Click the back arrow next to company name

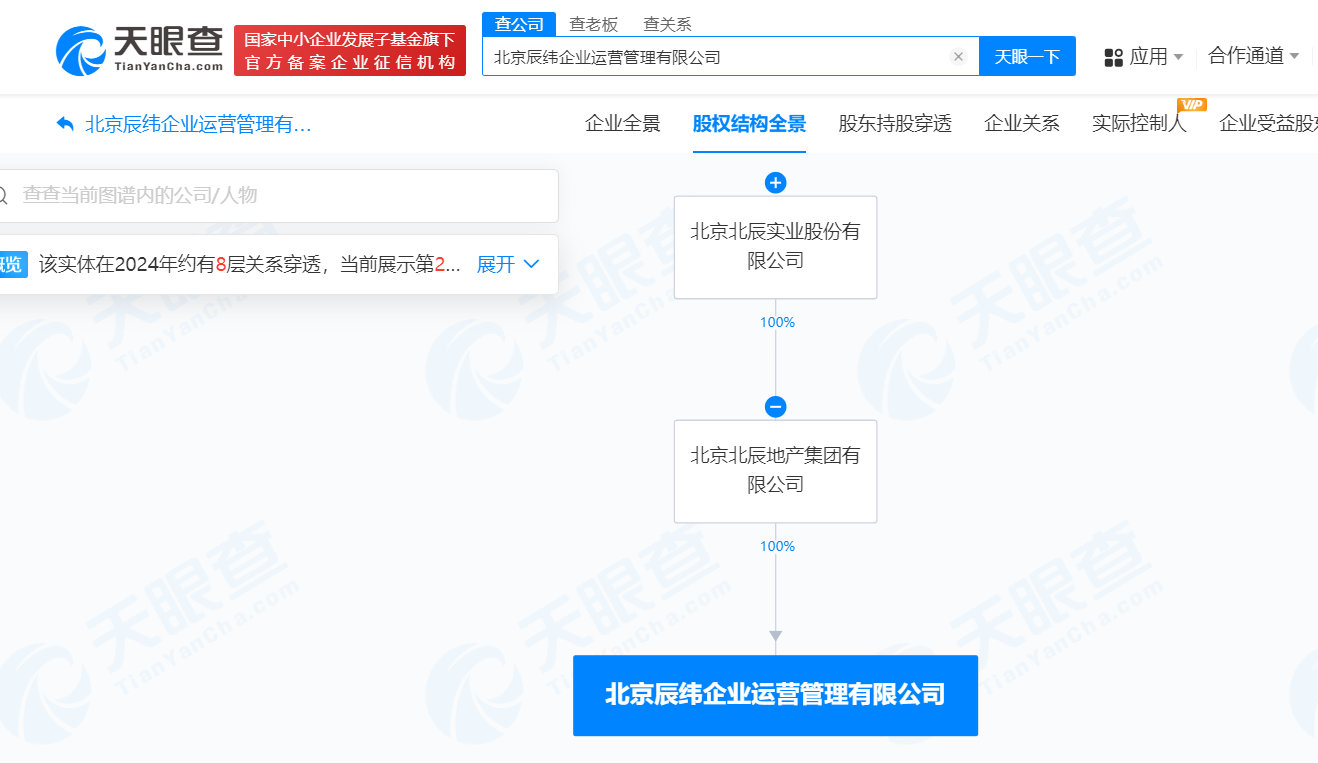(x=63, y=125)
